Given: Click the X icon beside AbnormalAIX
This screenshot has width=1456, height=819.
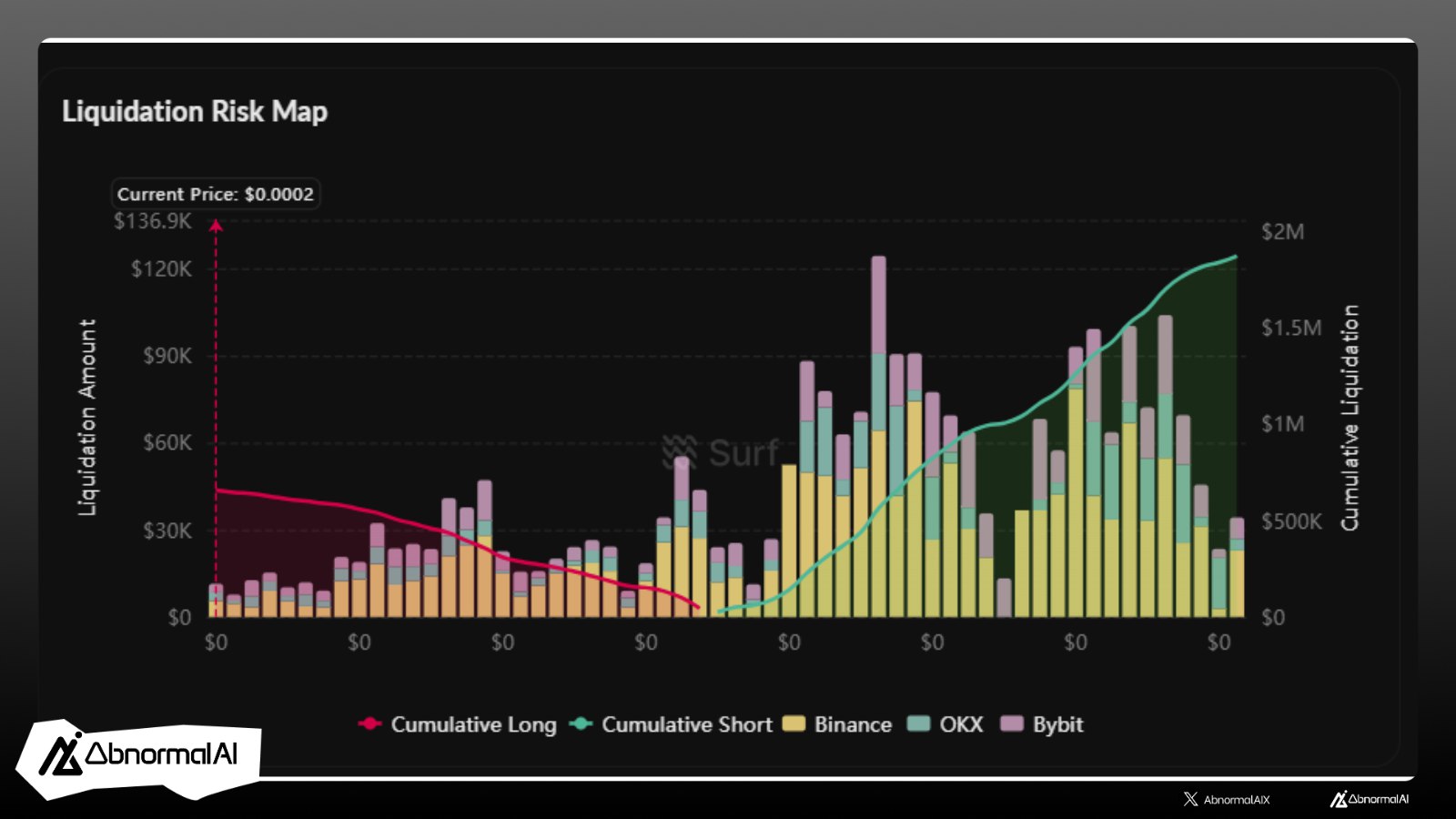Looking at the screenshot, I should pyautogui.click(x=1190, y=799).
